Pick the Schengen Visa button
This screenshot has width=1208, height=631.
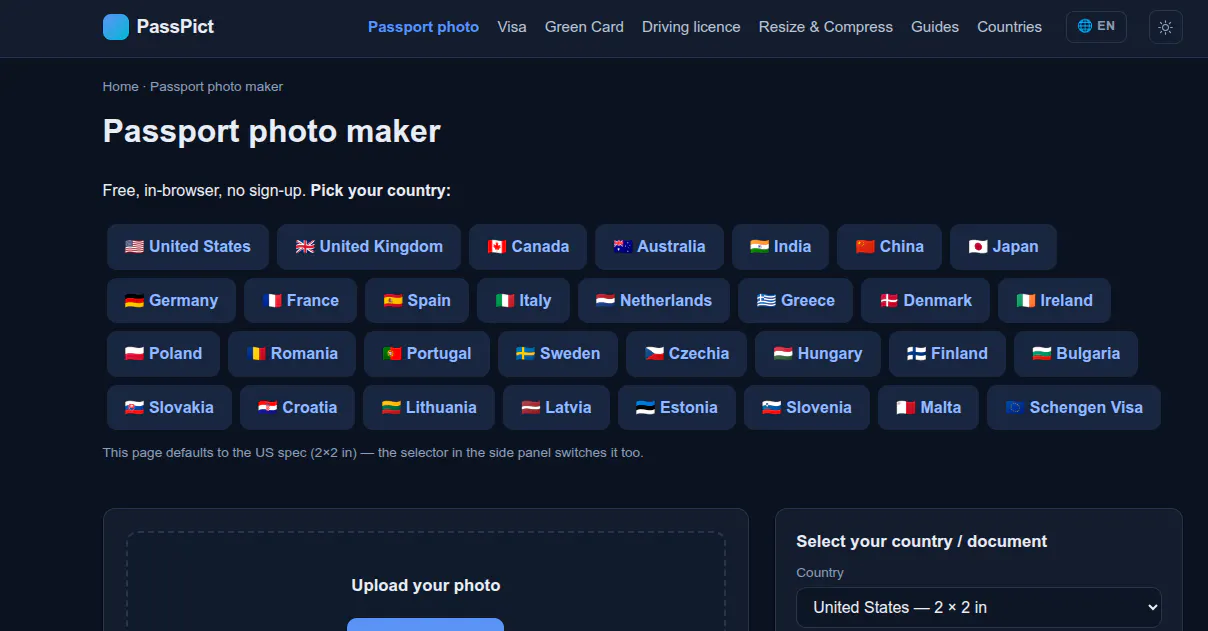point(1074,408)
